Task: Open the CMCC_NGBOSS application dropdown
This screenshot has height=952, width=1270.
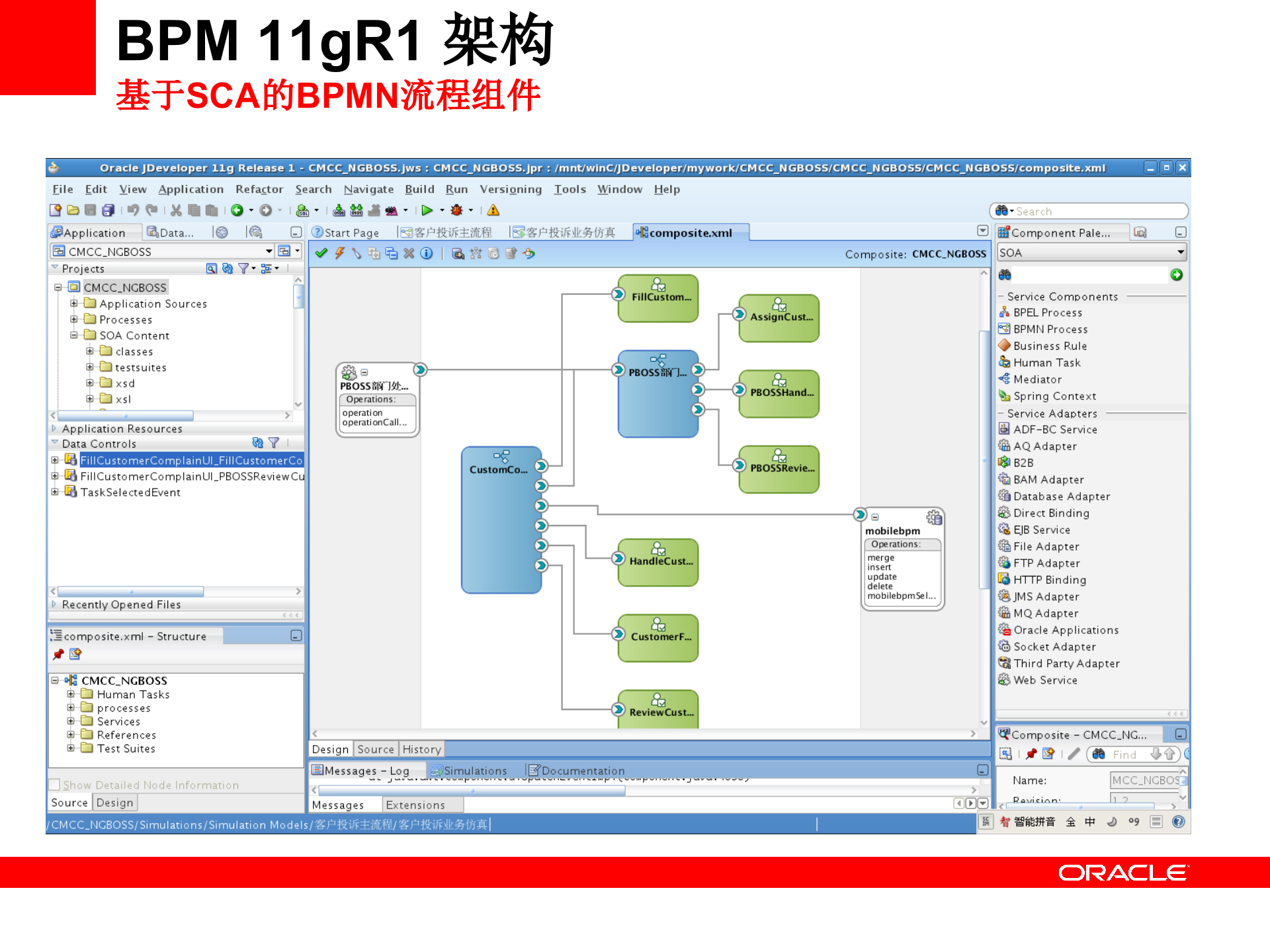Action: [269, 251]
